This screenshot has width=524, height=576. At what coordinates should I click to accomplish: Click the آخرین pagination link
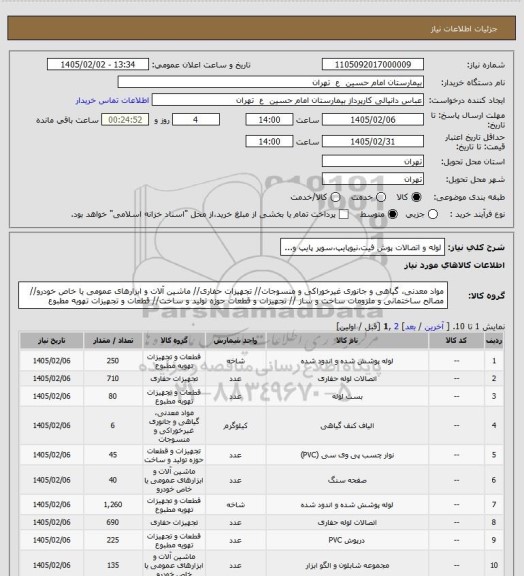(x=434, y=327)
